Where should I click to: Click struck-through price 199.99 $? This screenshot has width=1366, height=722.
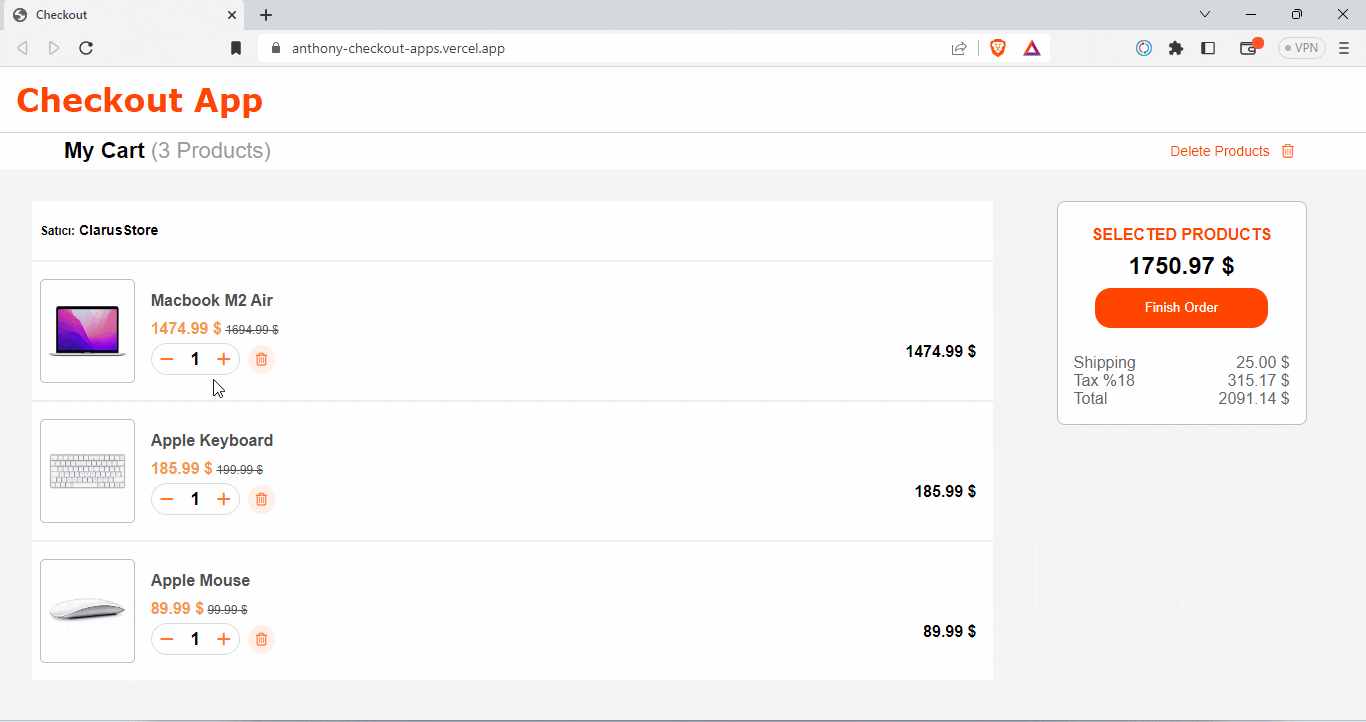point(240,469)
